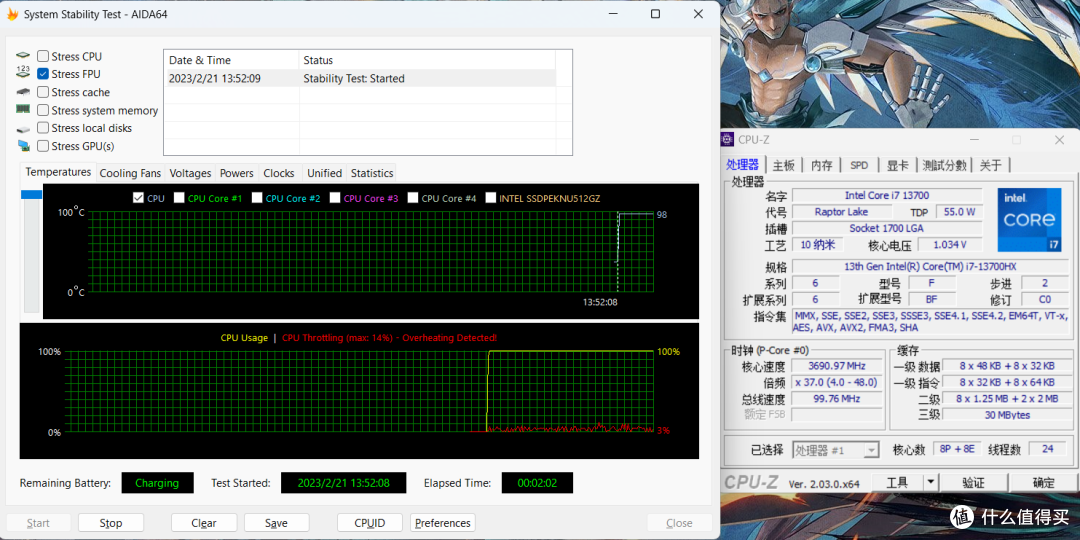Open the Statistics tab
This screenshot has height=540, width=1080.
[x=372, y=174]
